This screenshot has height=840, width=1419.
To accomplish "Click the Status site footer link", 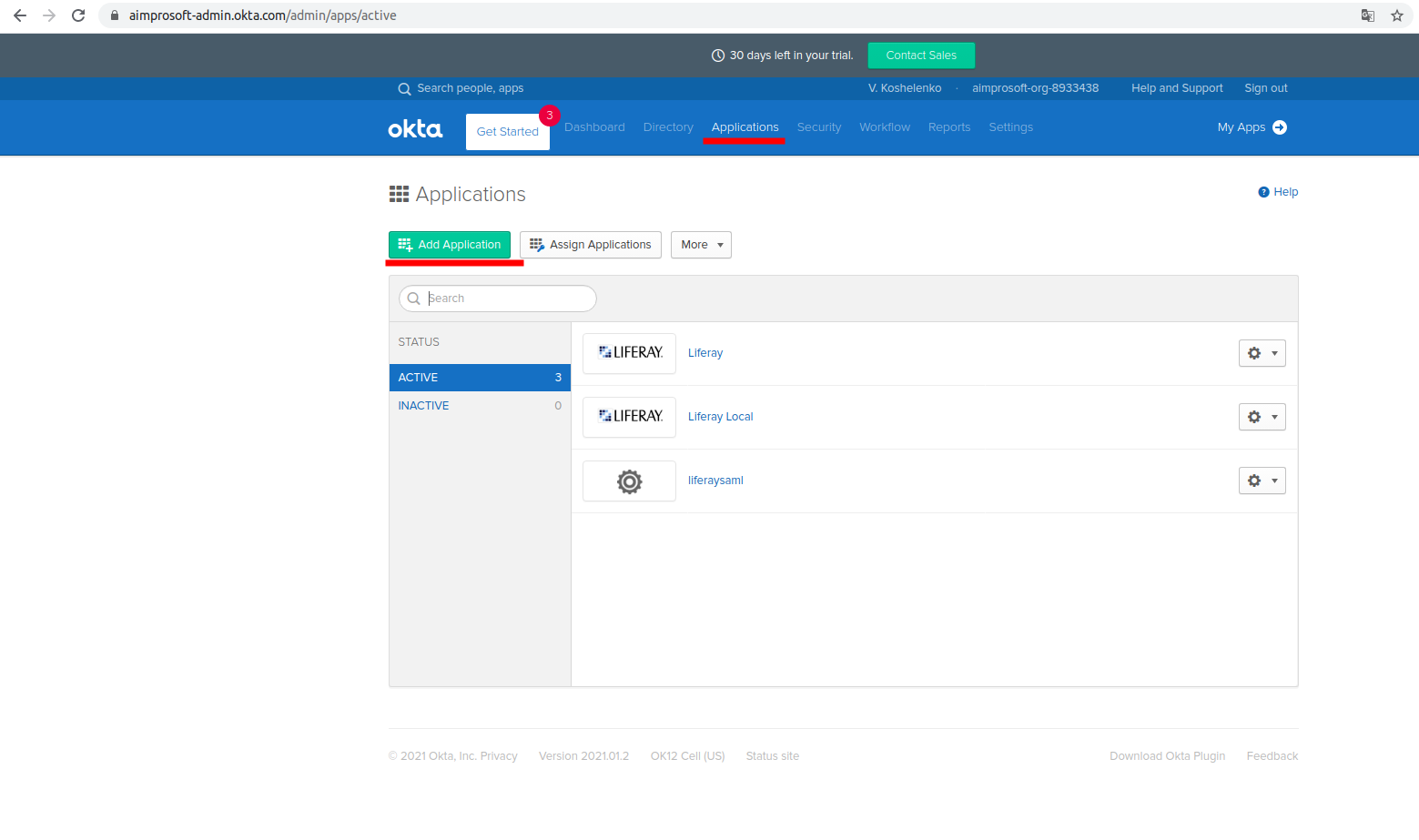I will [773, 756].
